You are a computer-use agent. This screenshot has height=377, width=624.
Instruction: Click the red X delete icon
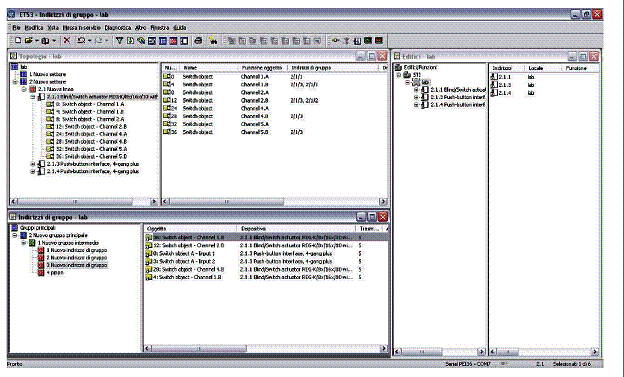67,41
